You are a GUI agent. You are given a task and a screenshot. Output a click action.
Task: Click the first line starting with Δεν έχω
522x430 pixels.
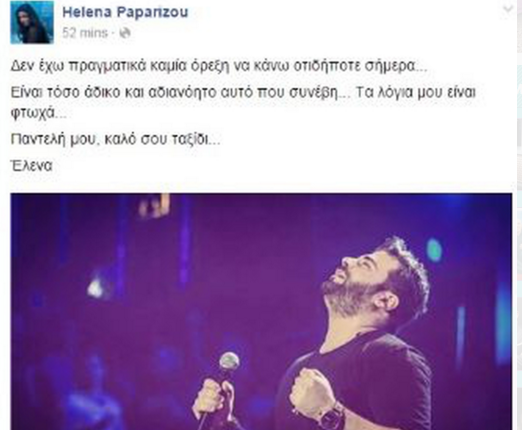pos(219,66)
